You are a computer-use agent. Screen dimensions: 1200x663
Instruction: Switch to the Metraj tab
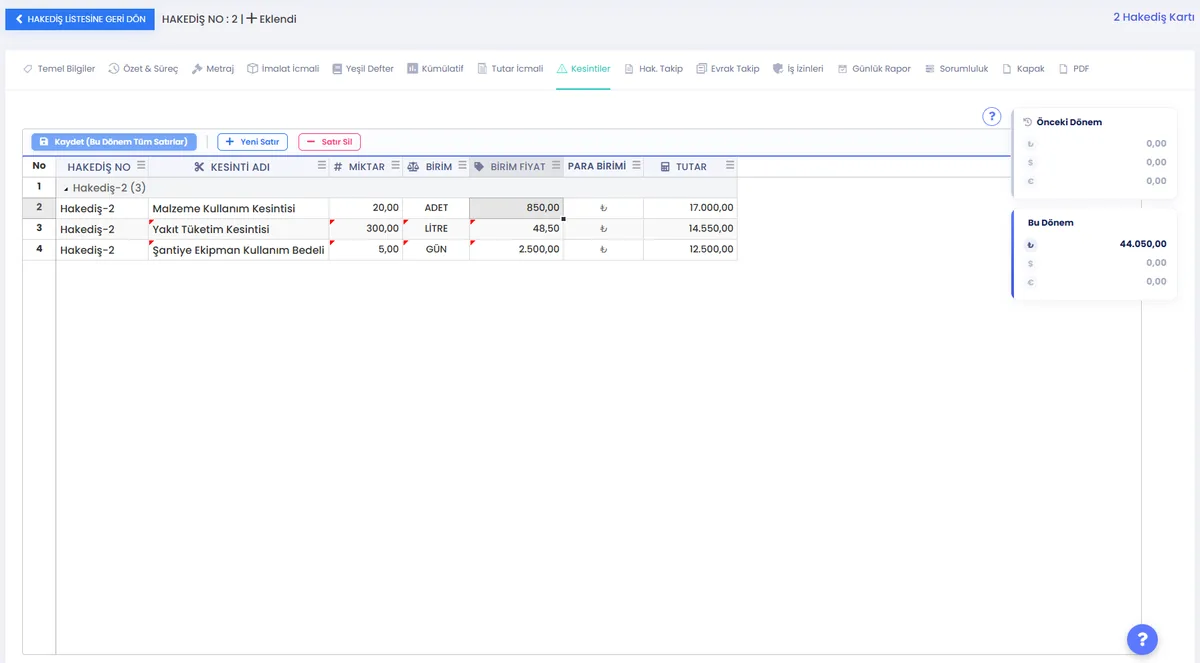213,69
